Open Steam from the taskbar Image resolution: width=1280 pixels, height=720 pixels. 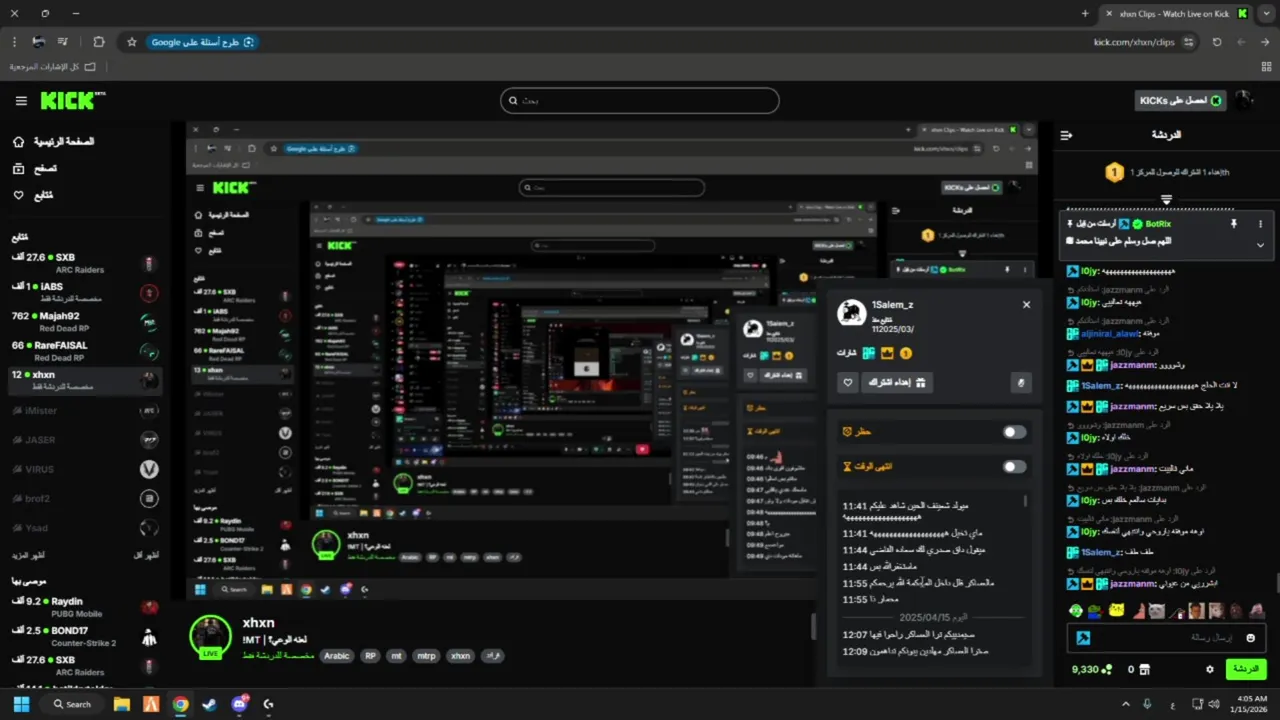click(x=209, y=704)
